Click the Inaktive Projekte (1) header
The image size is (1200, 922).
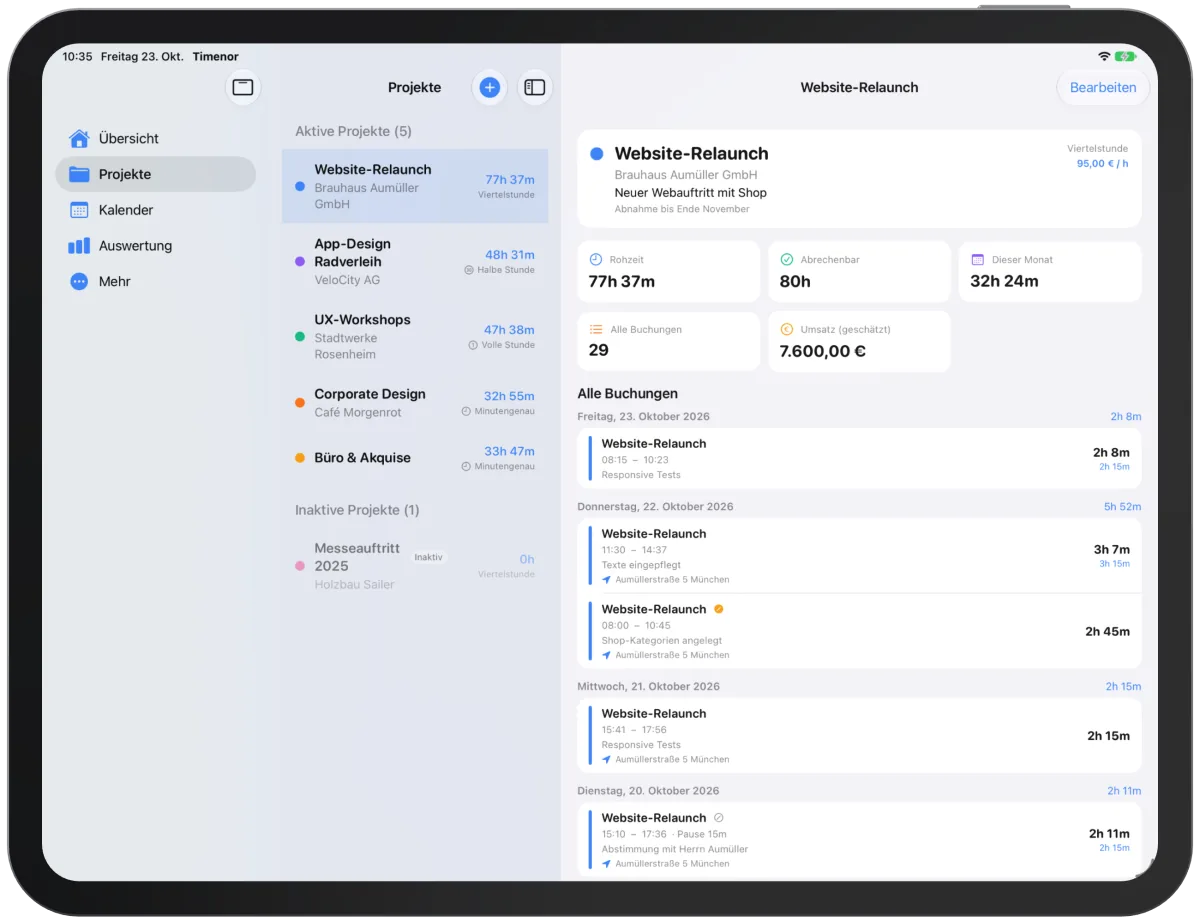[357, 510]
